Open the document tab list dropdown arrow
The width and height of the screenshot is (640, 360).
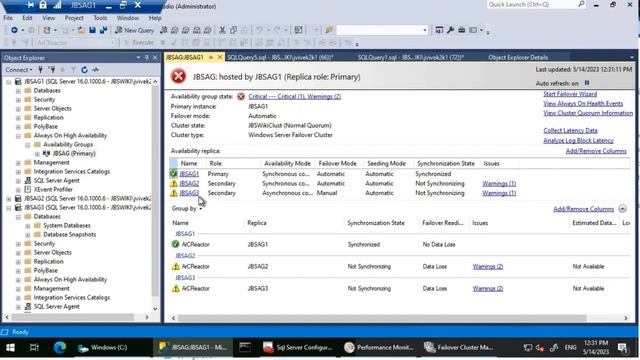(632, 58)
